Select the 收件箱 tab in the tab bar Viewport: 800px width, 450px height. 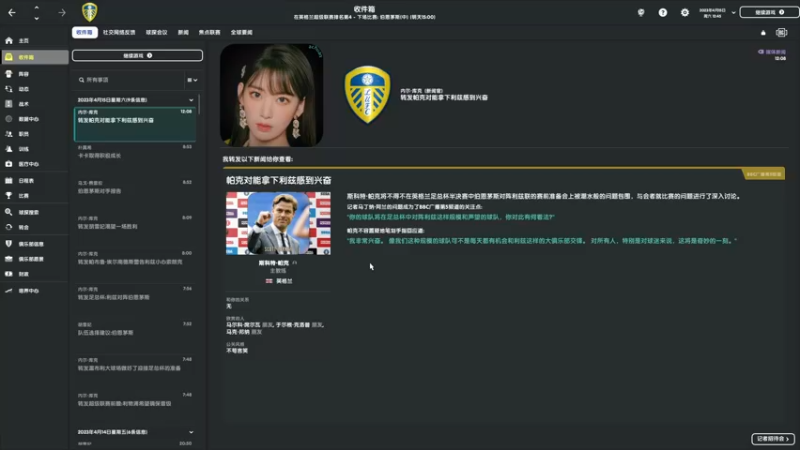[x=85, y=32]
